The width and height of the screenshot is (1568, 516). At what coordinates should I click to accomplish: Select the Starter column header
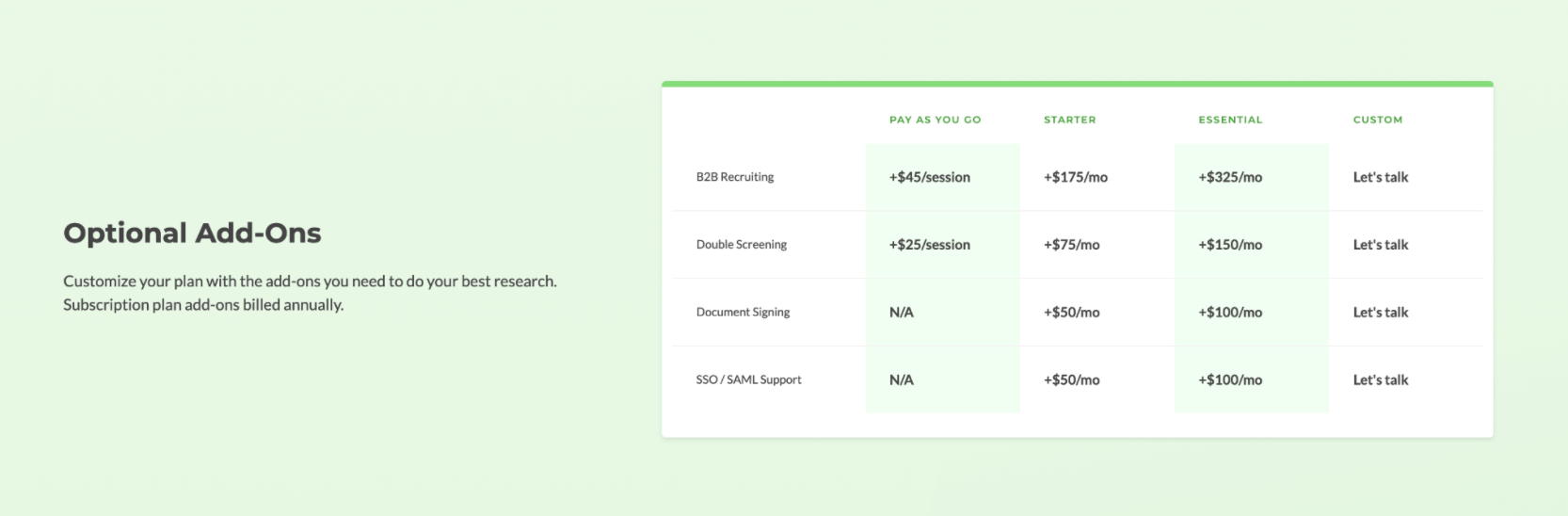pyautogui.click(x=1069, y=120)
